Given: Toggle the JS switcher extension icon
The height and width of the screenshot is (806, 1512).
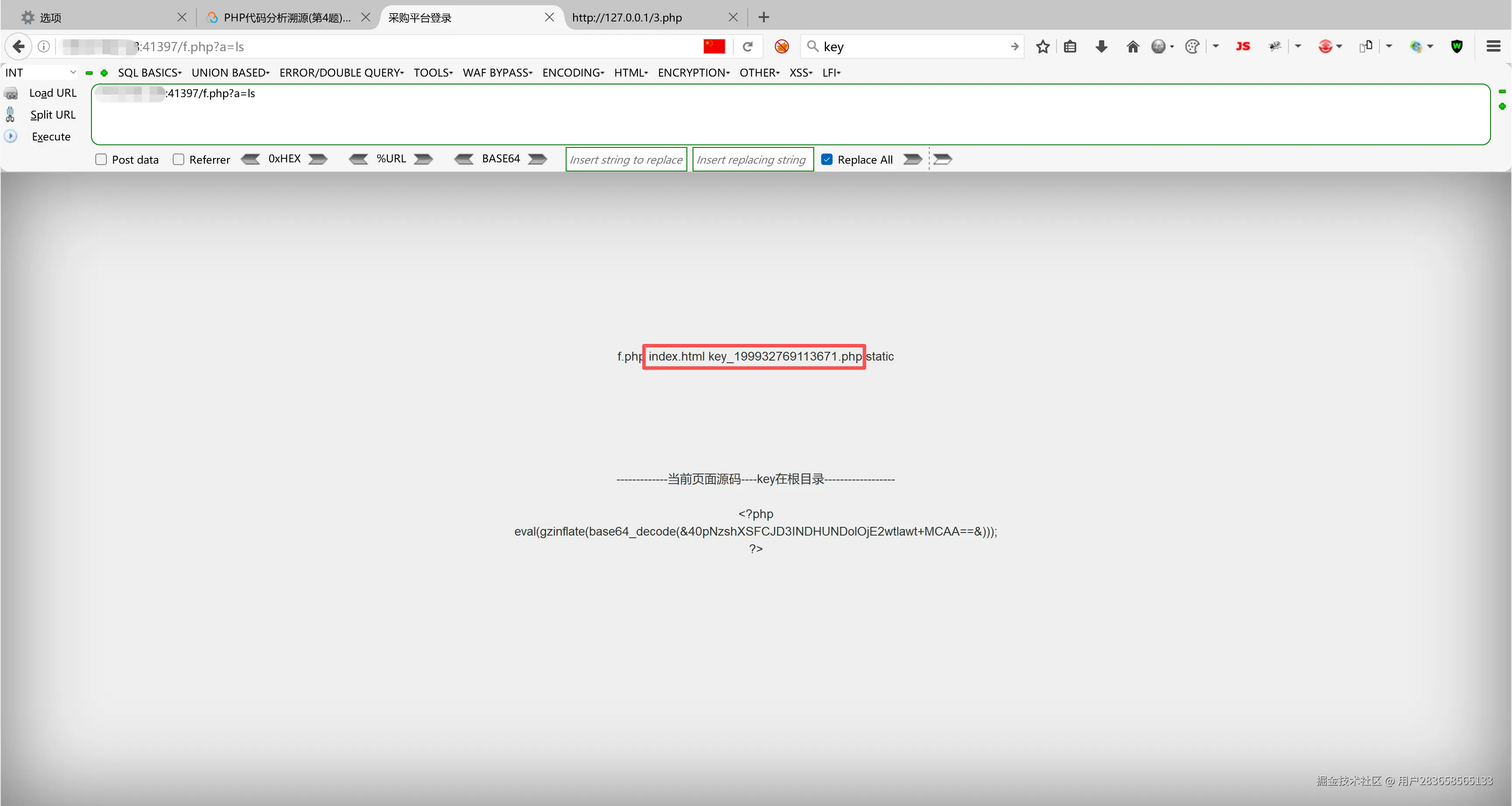Looking at the screenshot, I should 1242,46.
